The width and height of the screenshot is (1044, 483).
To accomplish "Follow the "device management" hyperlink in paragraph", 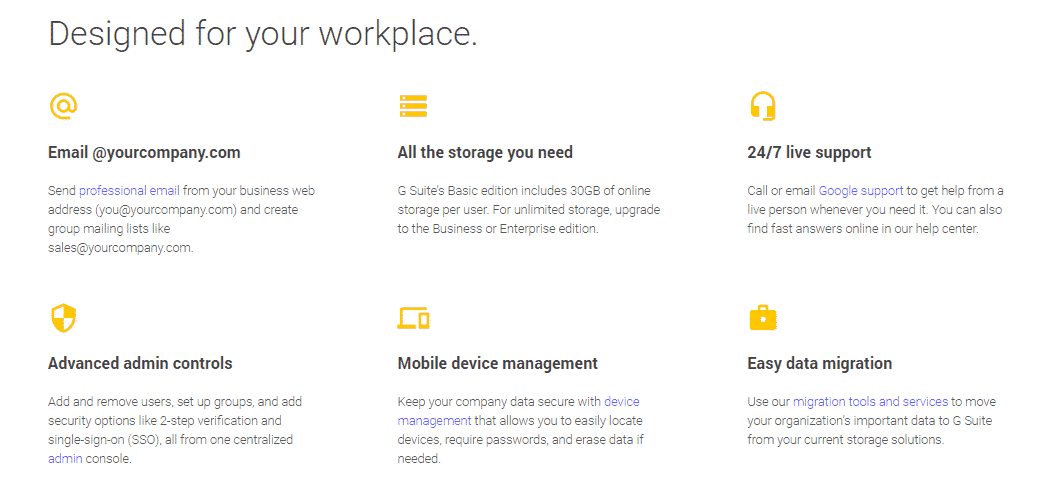I will (621, 402).
